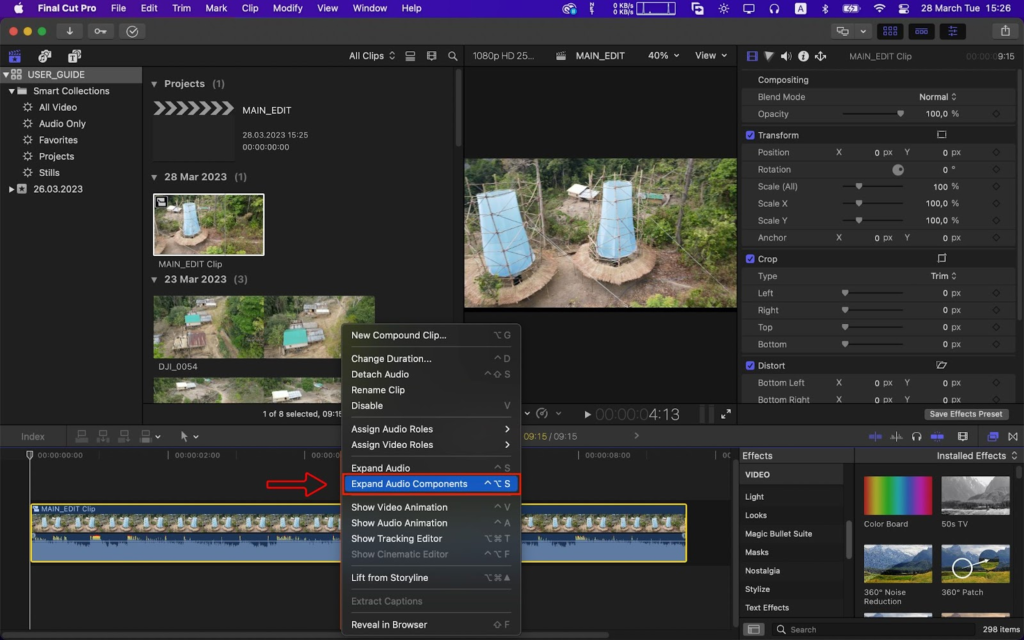Toggle video skimming in the timeline

(875, 436)
